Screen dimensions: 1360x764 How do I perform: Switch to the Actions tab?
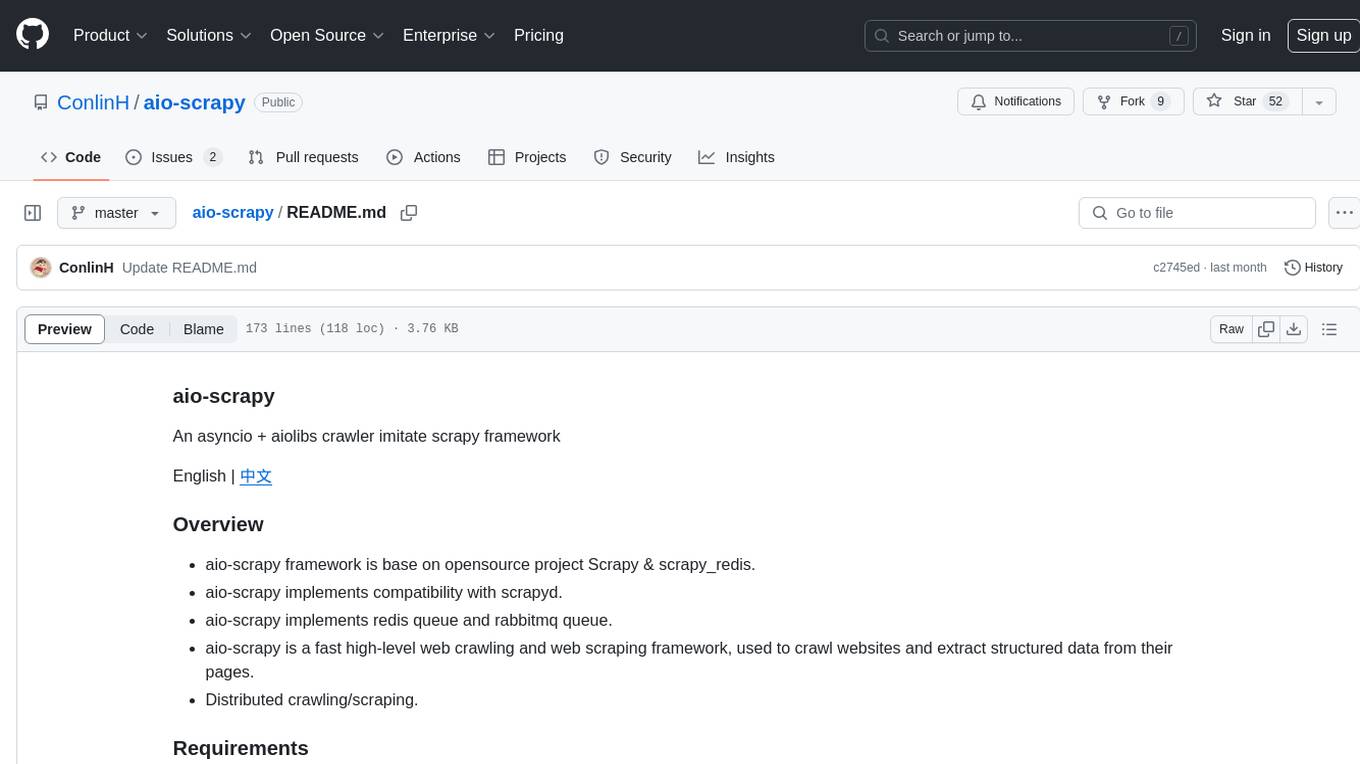coord(423,157)
